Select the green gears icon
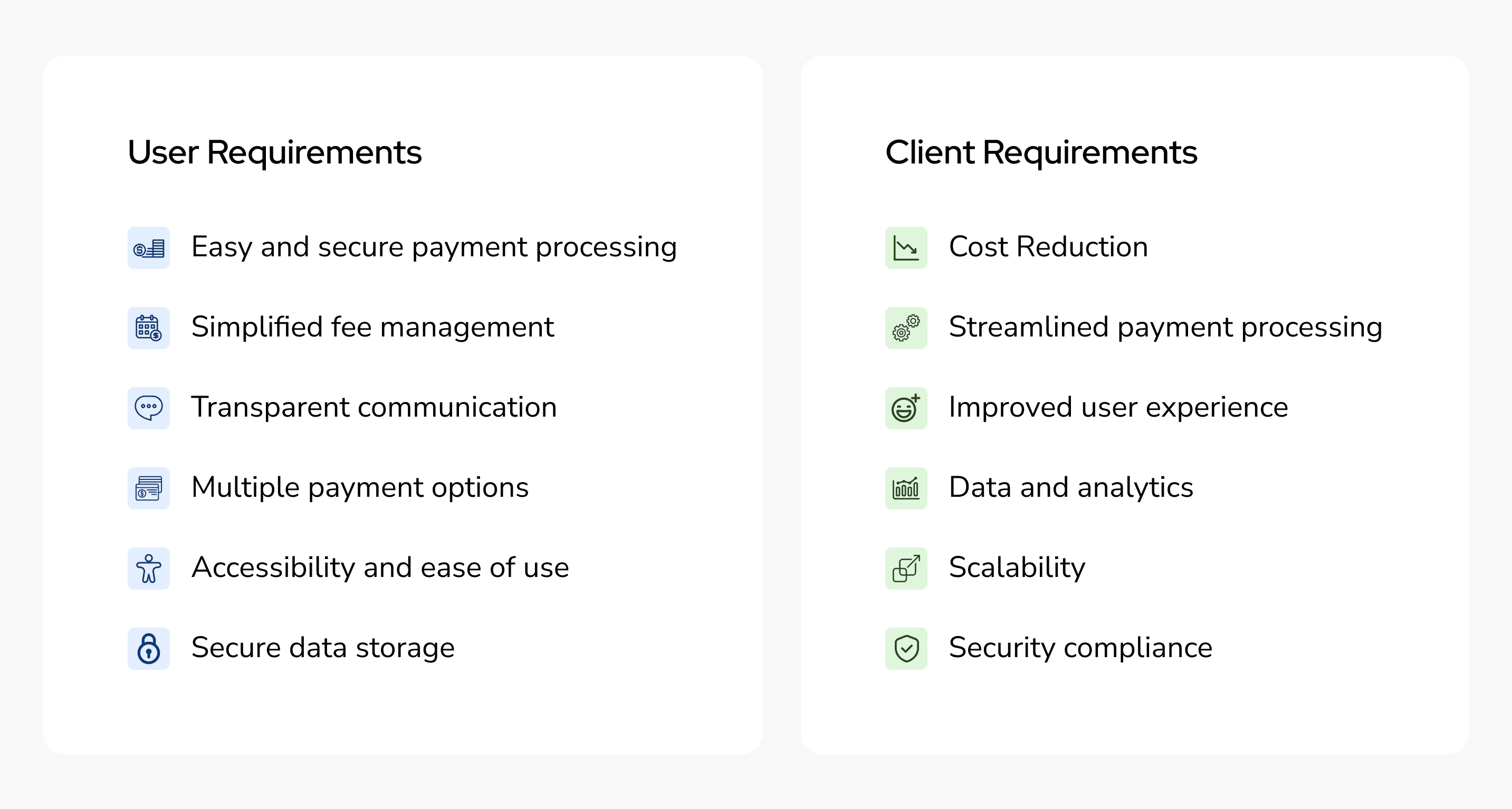1512x809 pixels. pos(906,328)
